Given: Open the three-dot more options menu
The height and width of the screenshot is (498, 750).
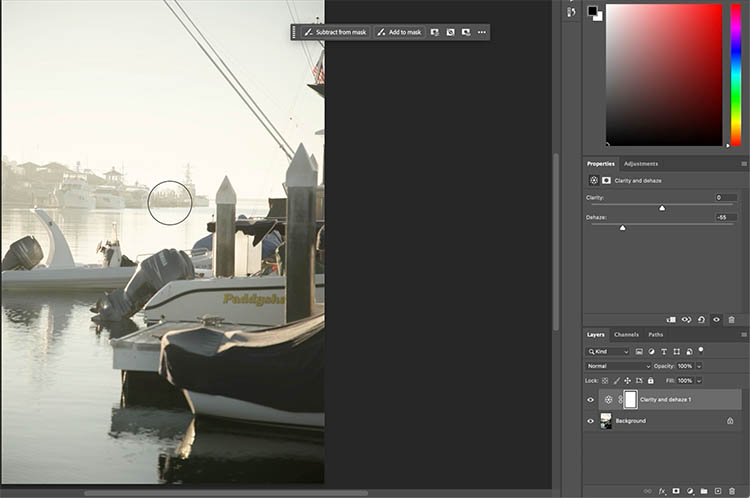Looking at the screenshot, I should (481, 32).
